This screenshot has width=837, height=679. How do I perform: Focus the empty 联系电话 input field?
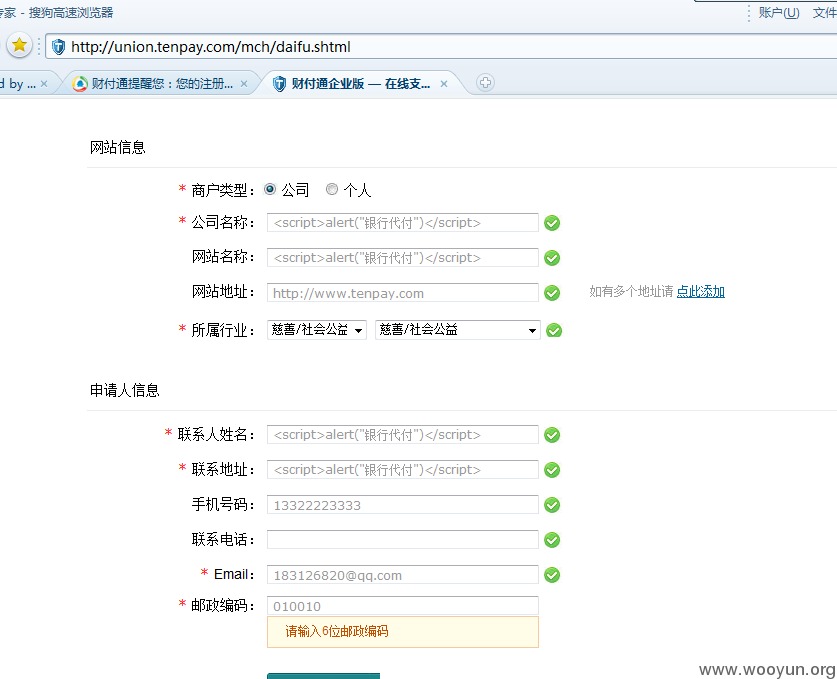click(402, 539)
